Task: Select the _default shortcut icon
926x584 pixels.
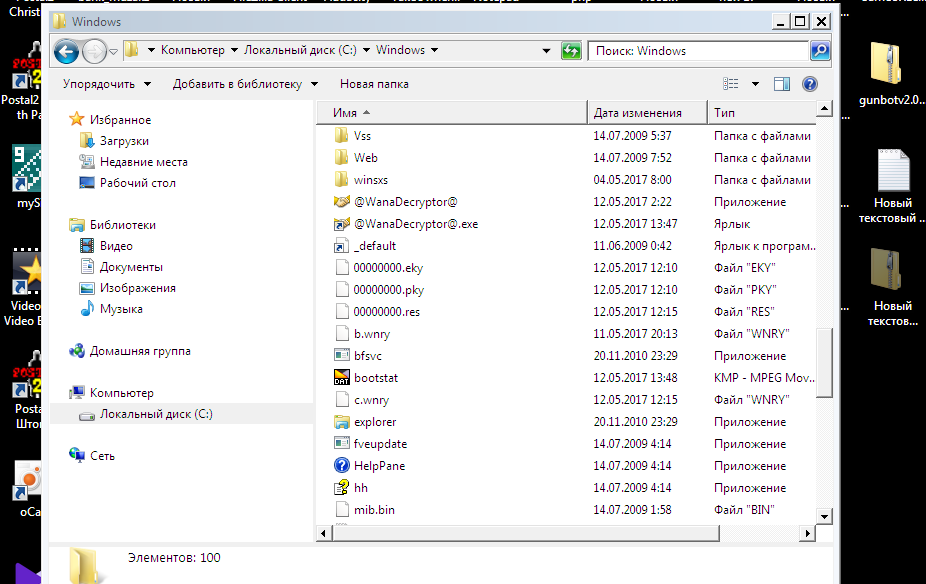Action: [x=342, y=246]
